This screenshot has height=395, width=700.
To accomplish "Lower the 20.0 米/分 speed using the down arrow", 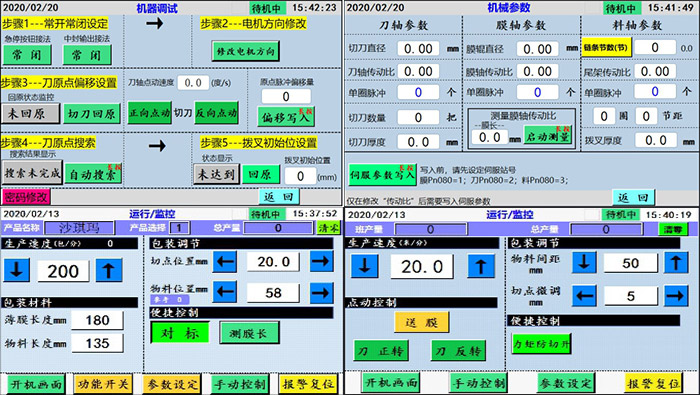I will pos(364,266).
